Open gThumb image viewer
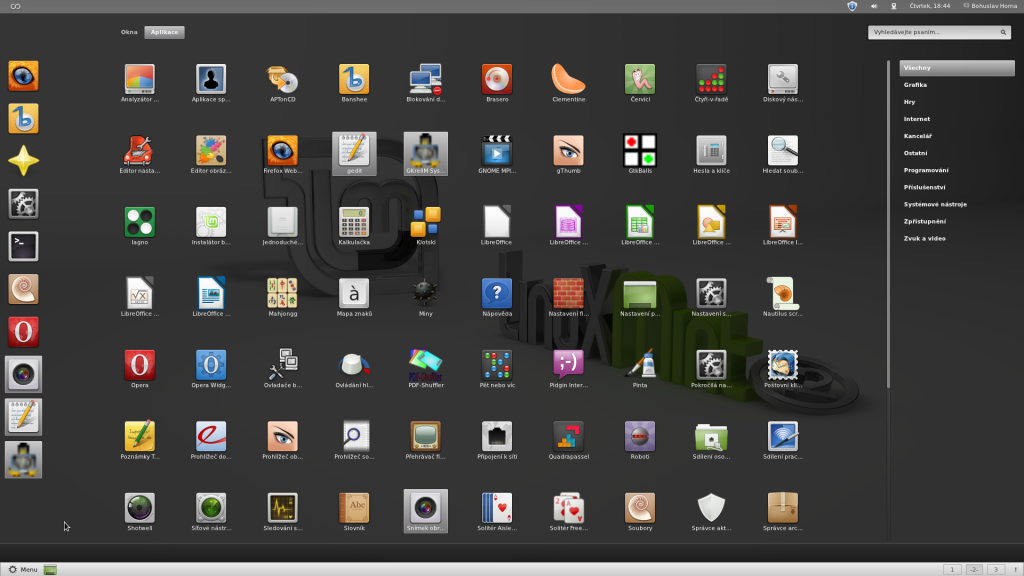 tap(568, 154)
